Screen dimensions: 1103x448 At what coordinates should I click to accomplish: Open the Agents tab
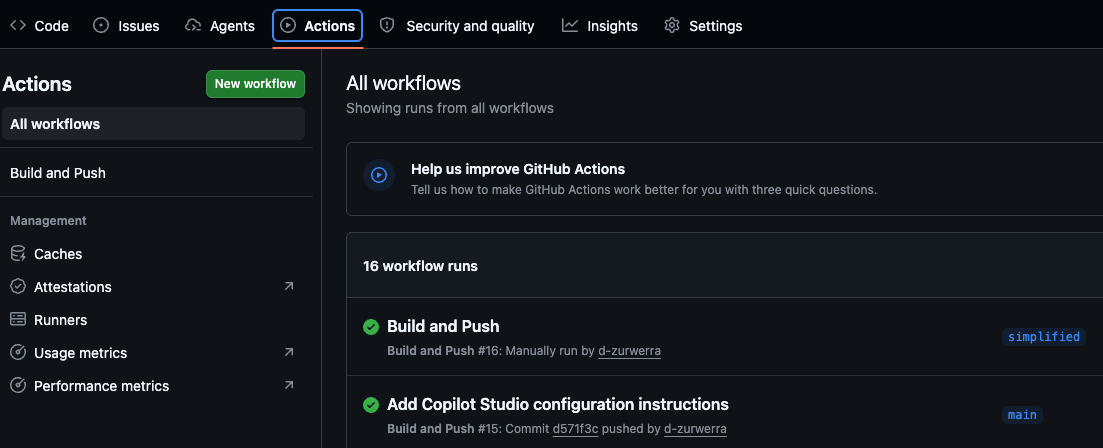point(219,26)
